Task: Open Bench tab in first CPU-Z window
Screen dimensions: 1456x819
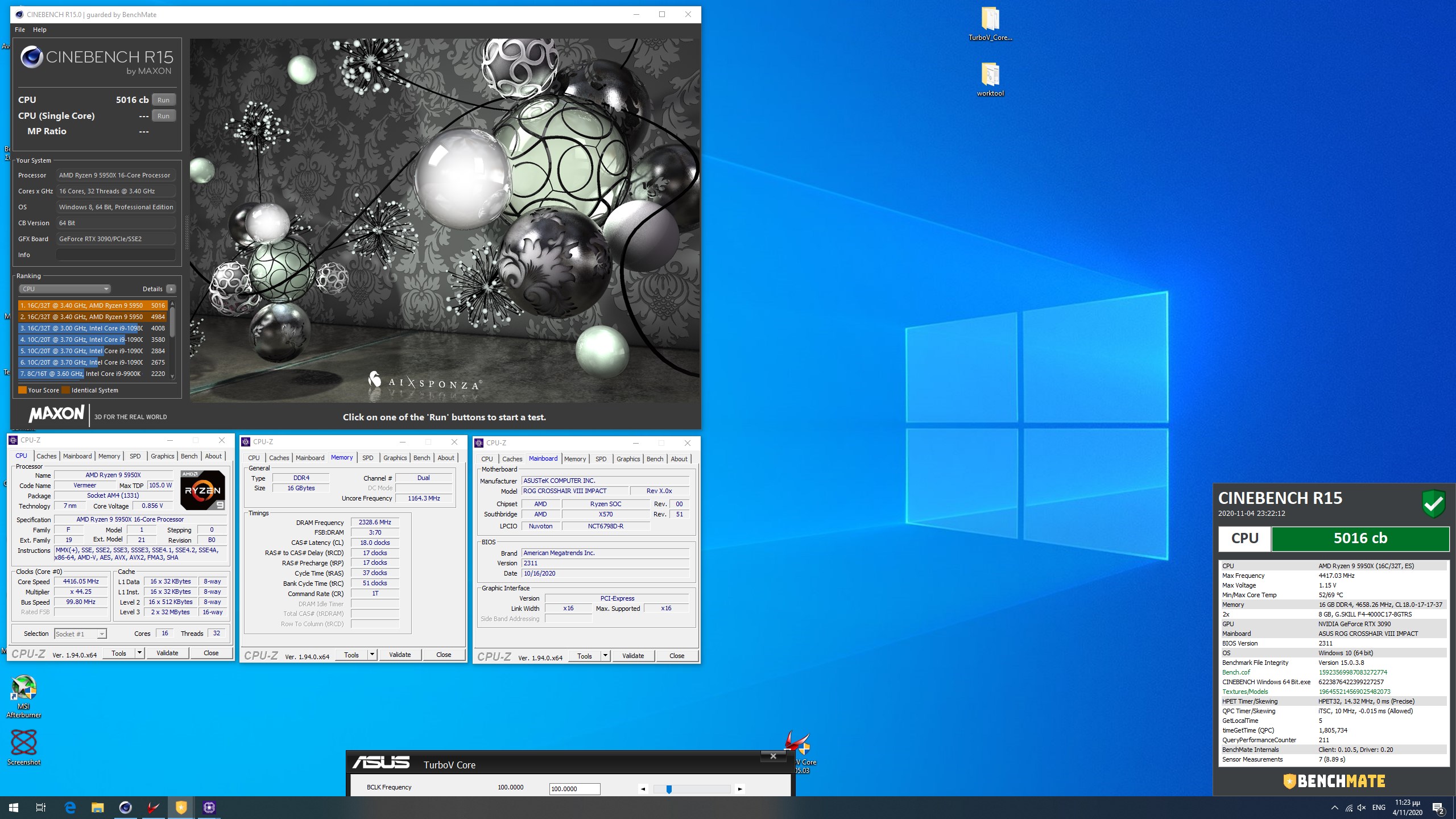Action: 189,456
